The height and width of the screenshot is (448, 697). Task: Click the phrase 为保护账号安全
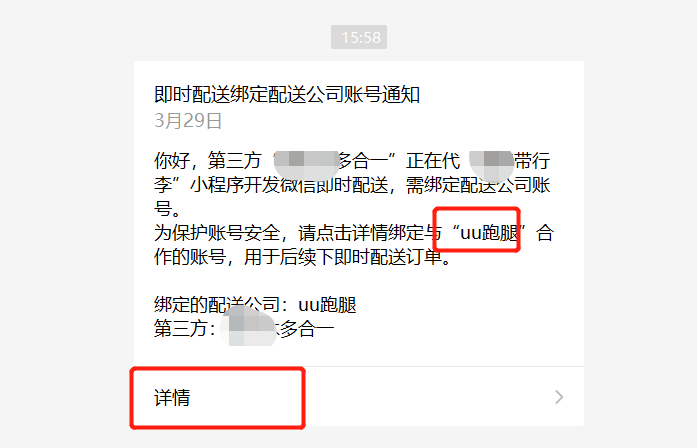[x=217, y=232]
